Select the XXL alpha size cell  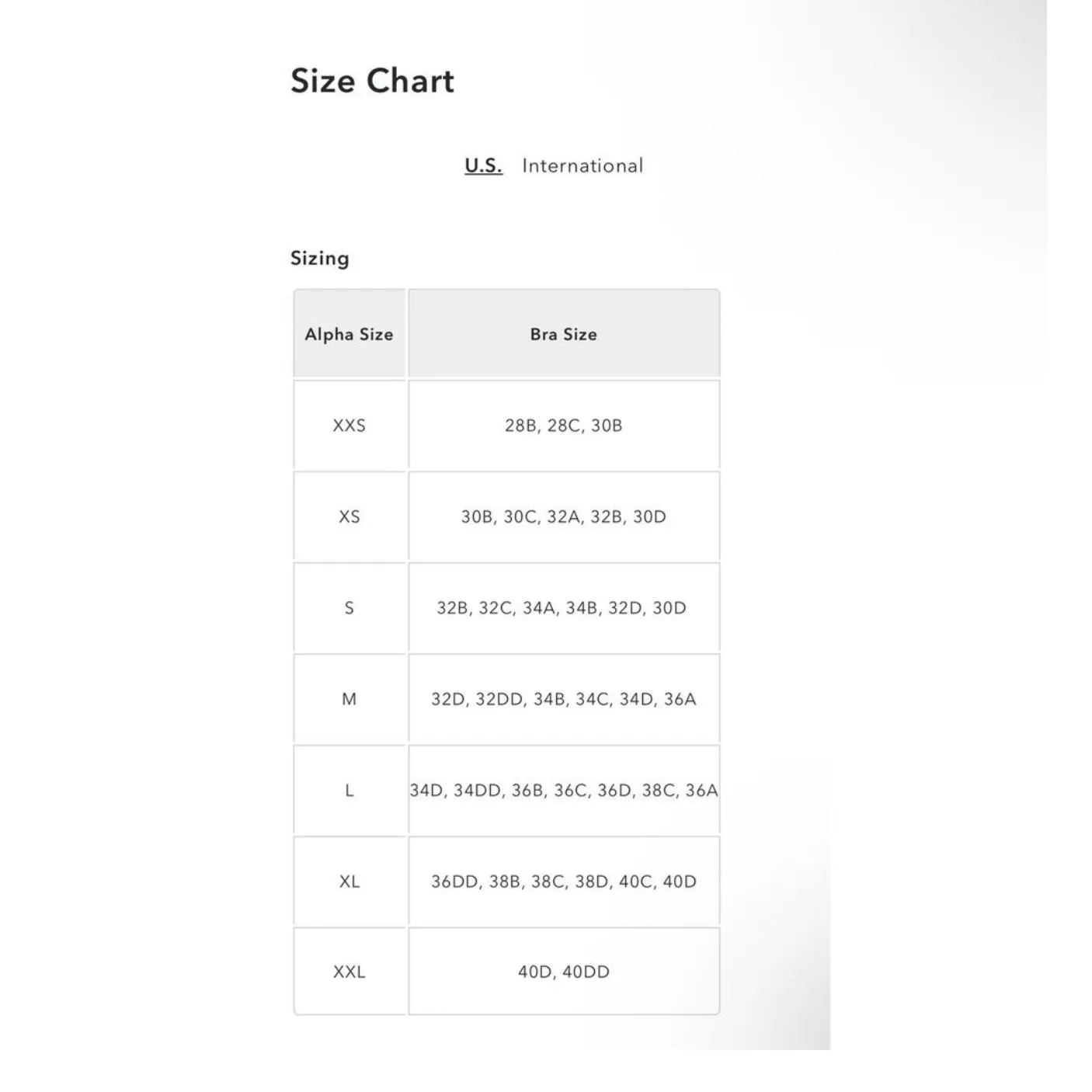click(x=349, y=972)
